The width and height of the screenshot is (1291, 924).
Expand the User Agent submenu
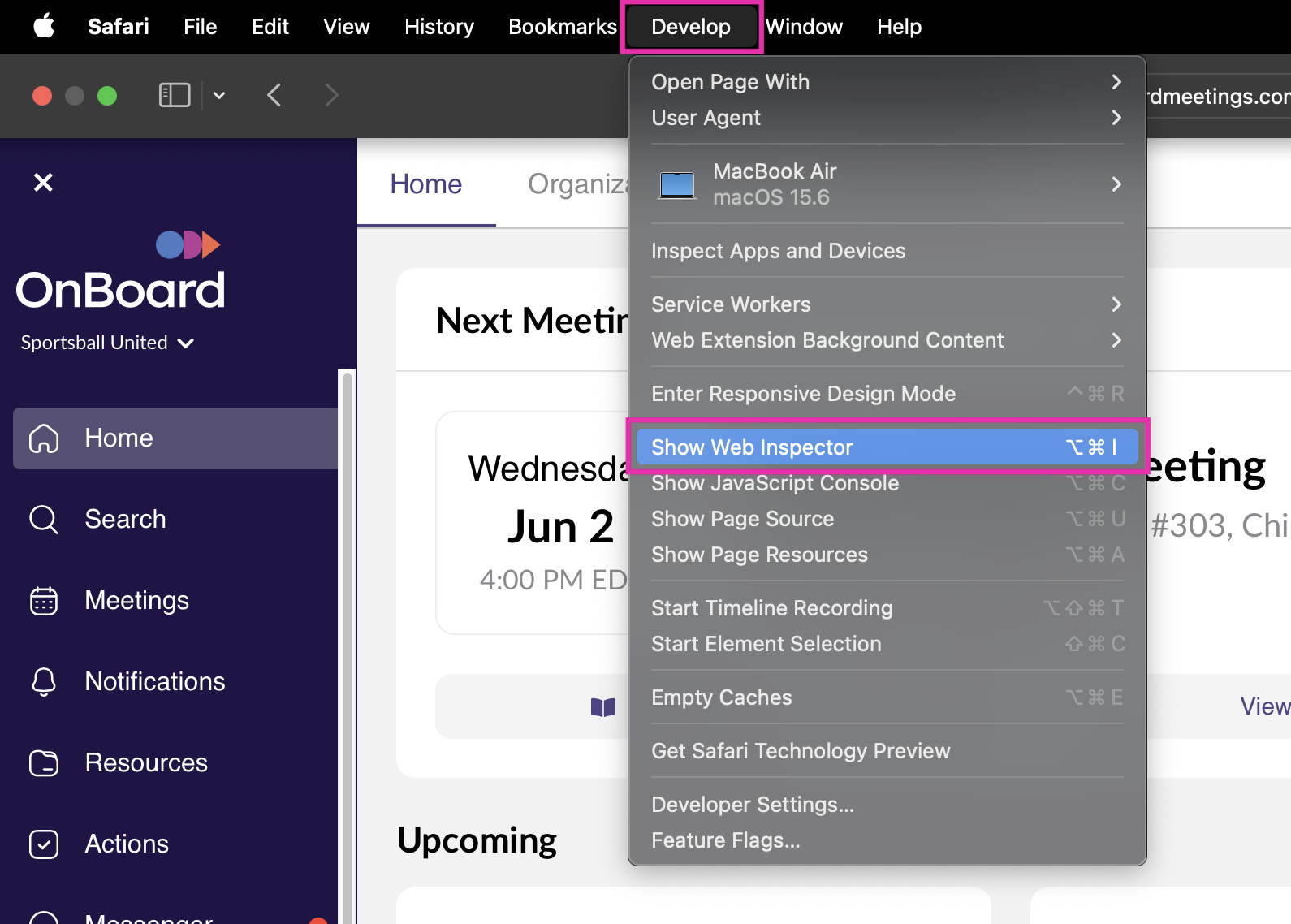[887, 118]
